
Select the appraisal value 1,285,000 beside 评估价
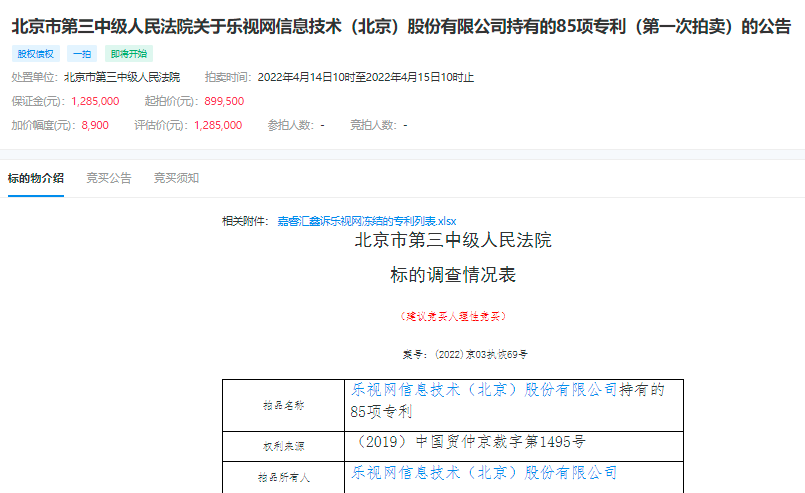pyautogui.click(x=218, y=125)
